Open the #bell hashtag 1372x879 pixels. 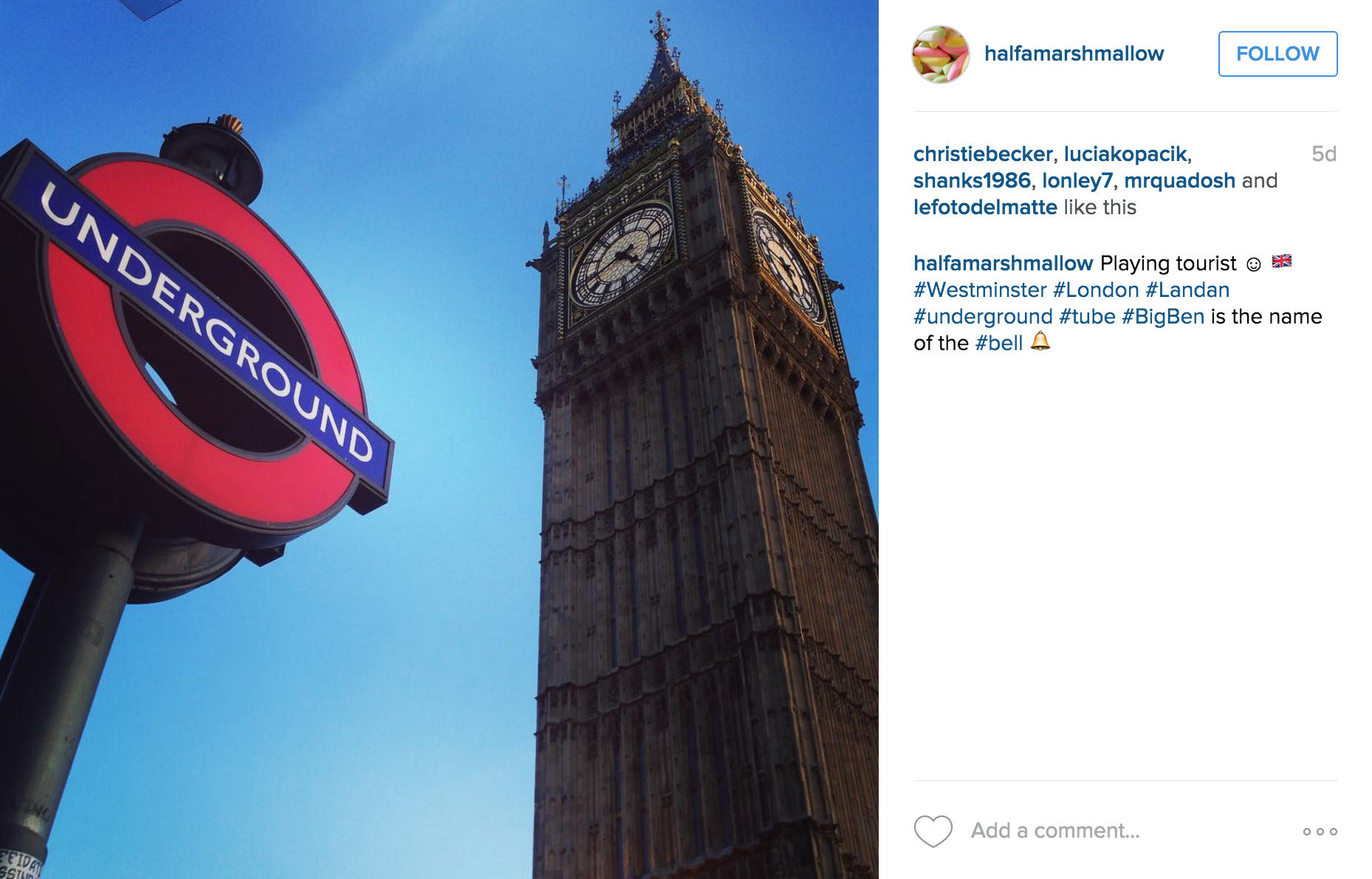(x=999, y=343)
